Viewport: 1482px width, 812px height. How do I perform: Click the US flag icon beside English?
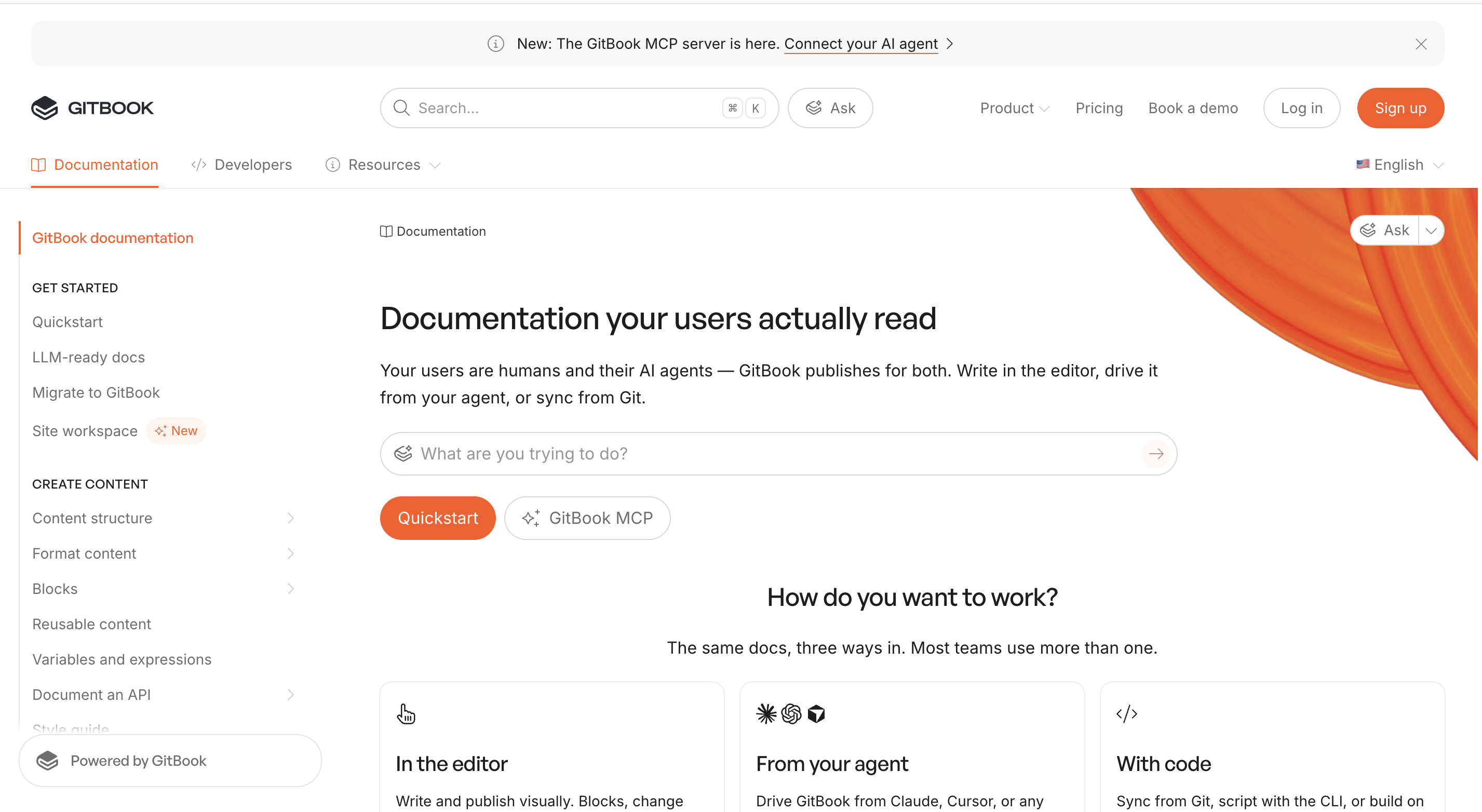pos(1363,165)
